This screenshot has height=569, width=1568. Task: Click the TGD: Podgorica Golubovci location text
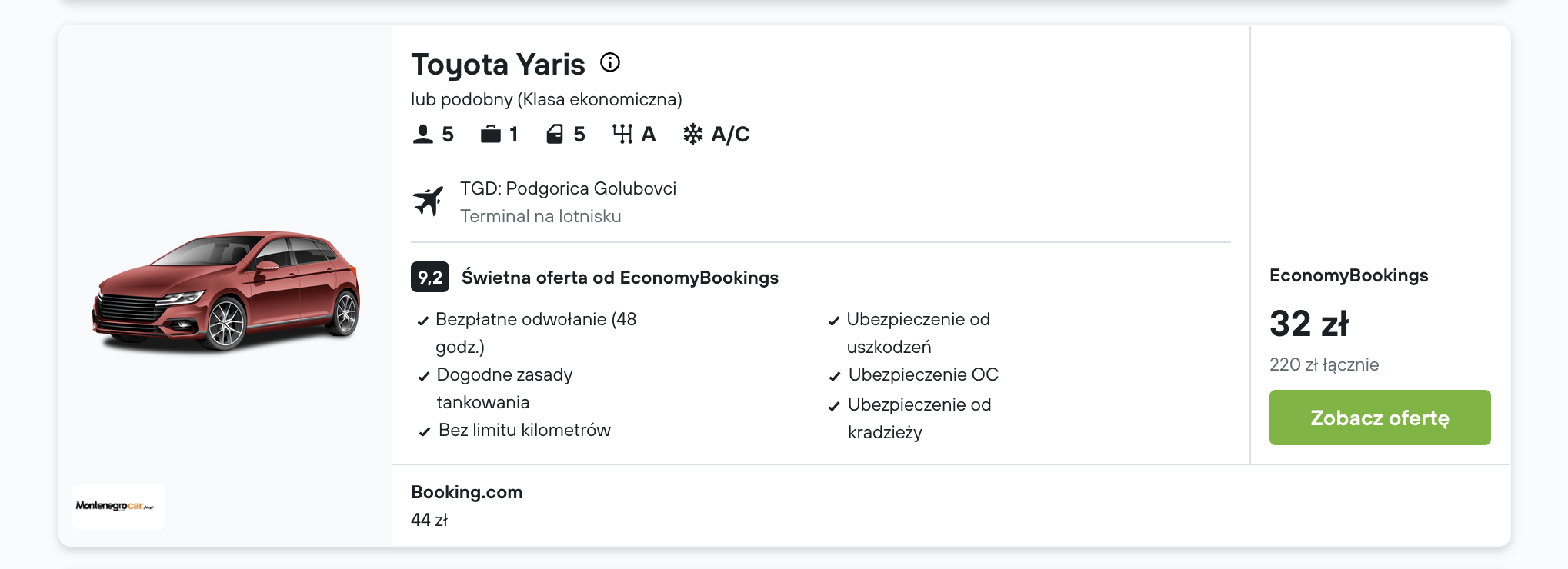point(568,188)
